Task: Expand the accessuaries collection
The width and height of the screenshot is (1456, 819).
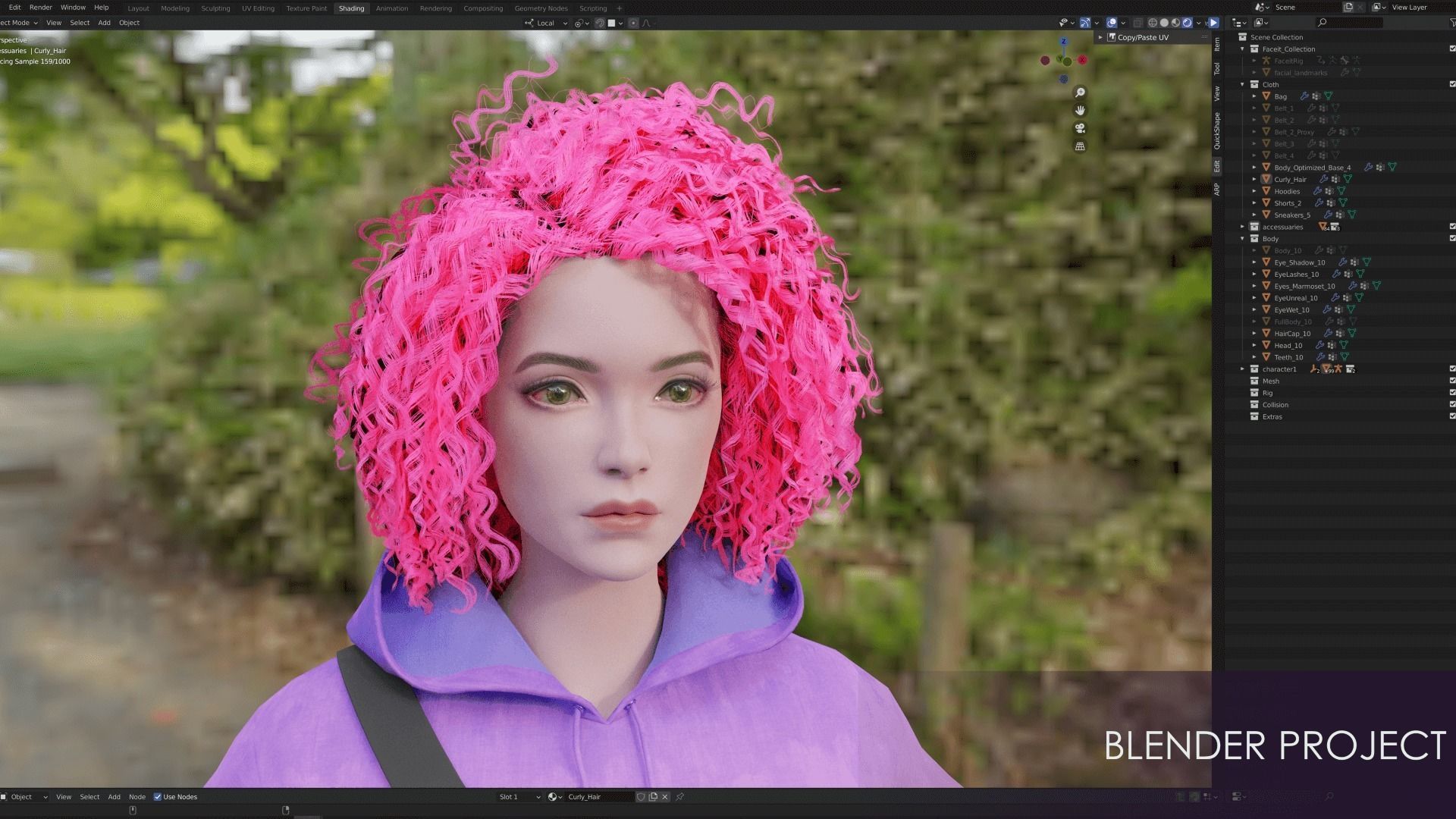Action: point(1242,227)
